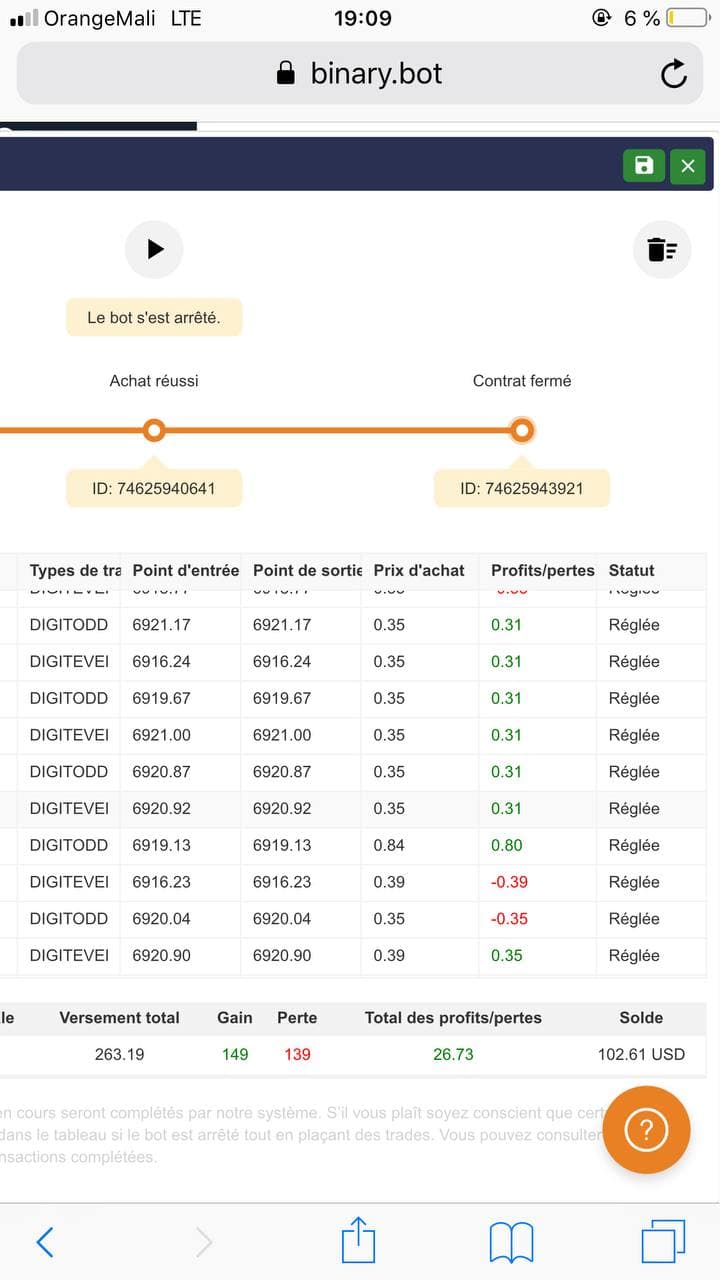Viewport: 720px width, 1280px height.
Task: Click the Achat réussi timeline marker circle
Action: [154, 430]
